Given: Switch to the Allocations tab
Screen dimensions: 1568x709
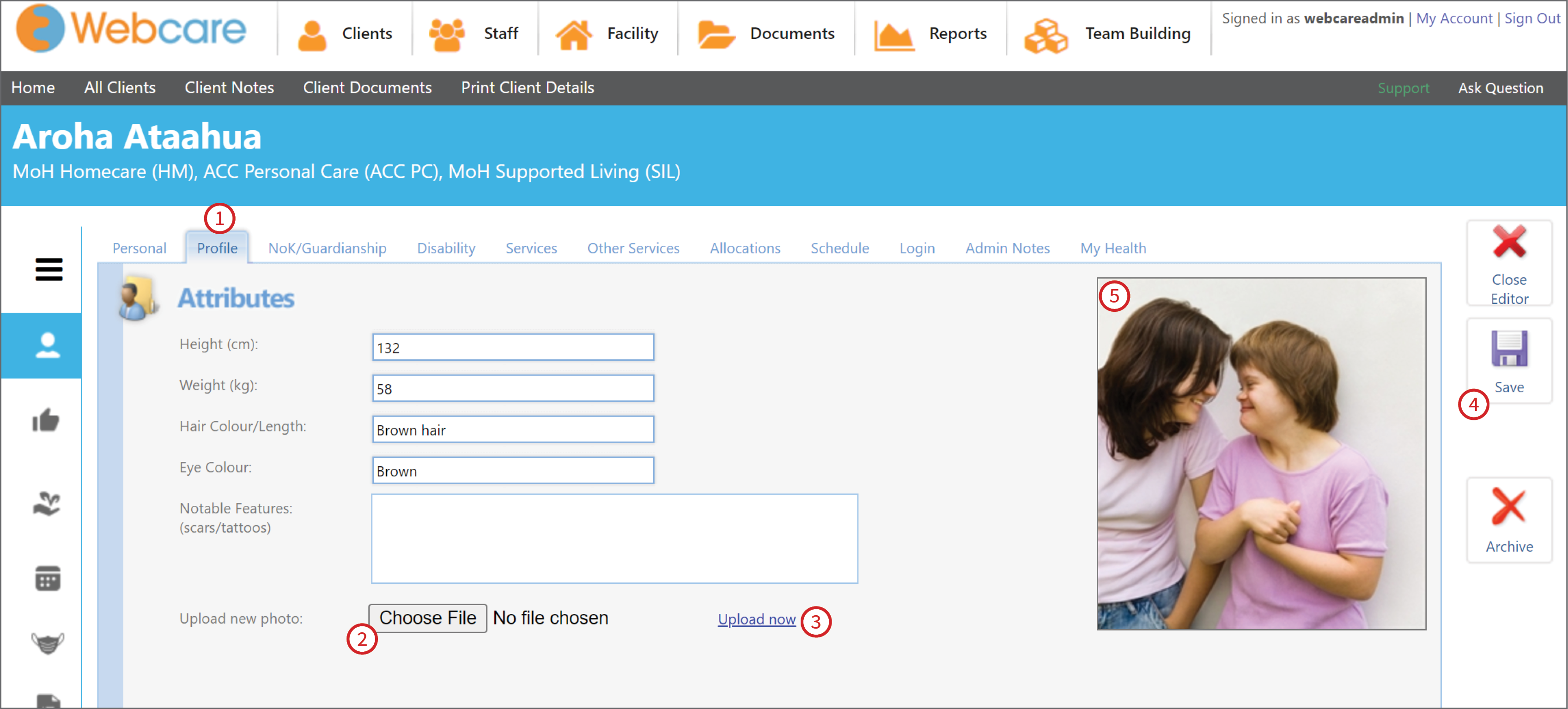Looking at the screenshot, I should pos(744,248).
